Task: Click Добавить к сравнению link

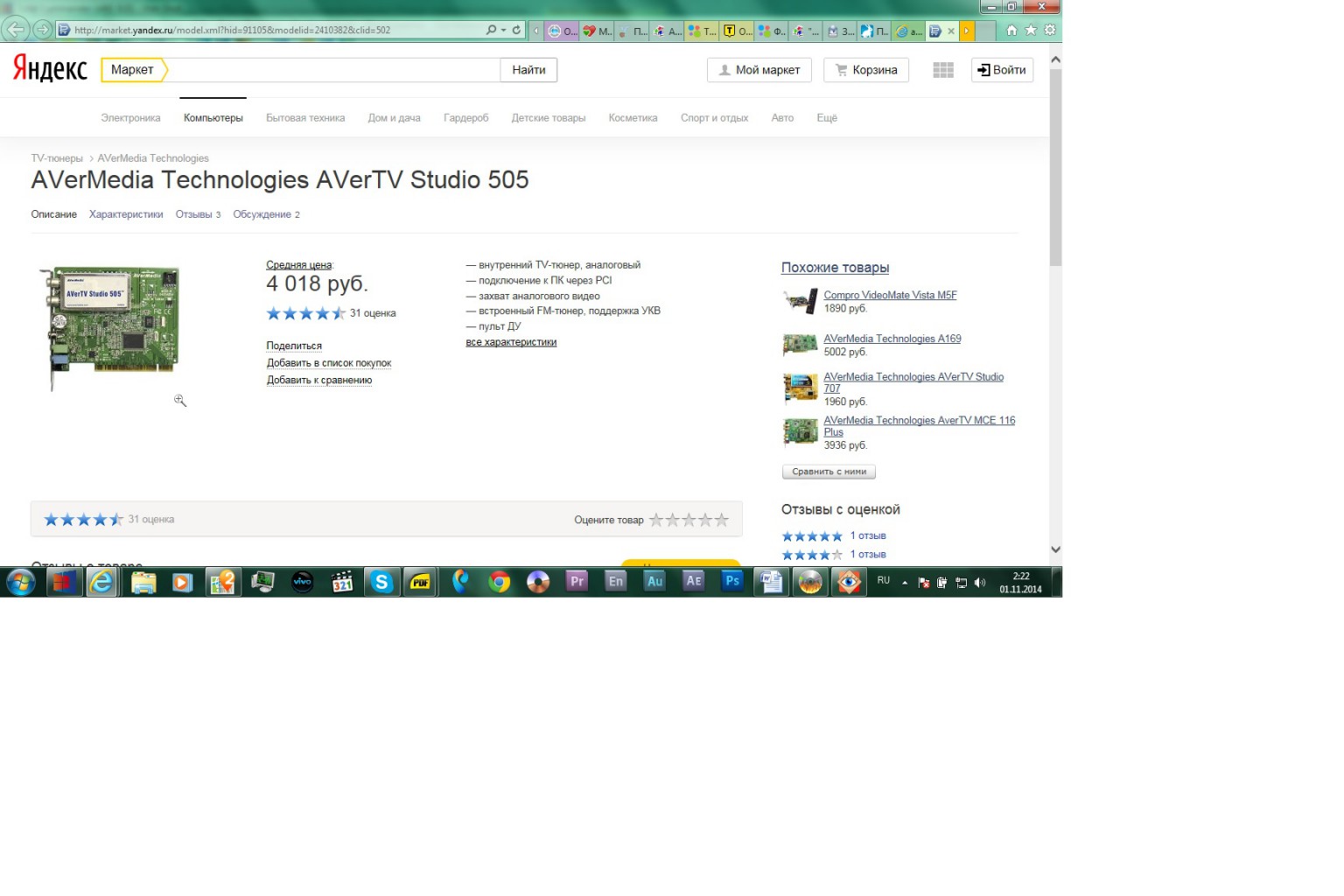Action: [319, 381]
